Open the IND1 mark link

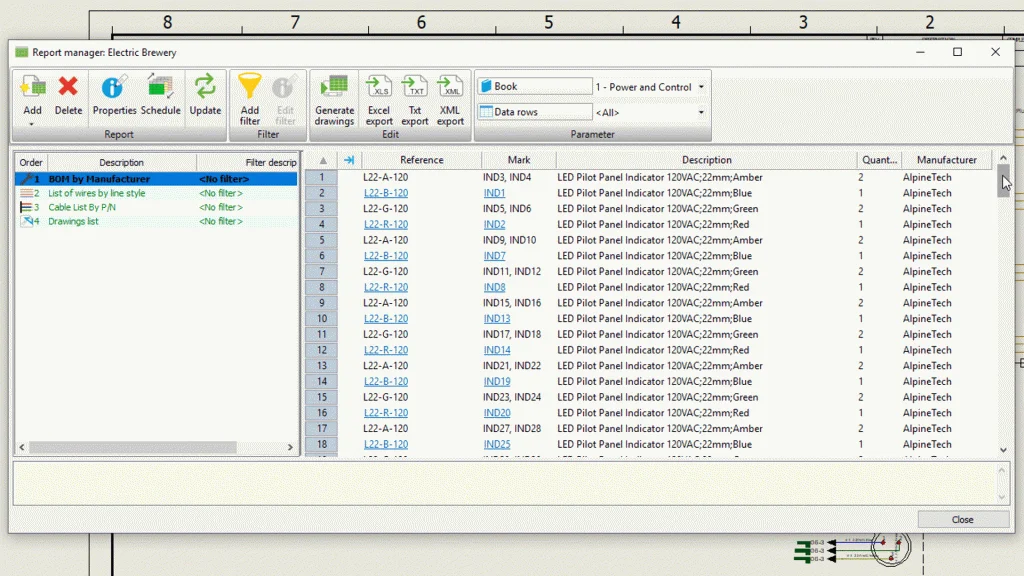point(494,193)
